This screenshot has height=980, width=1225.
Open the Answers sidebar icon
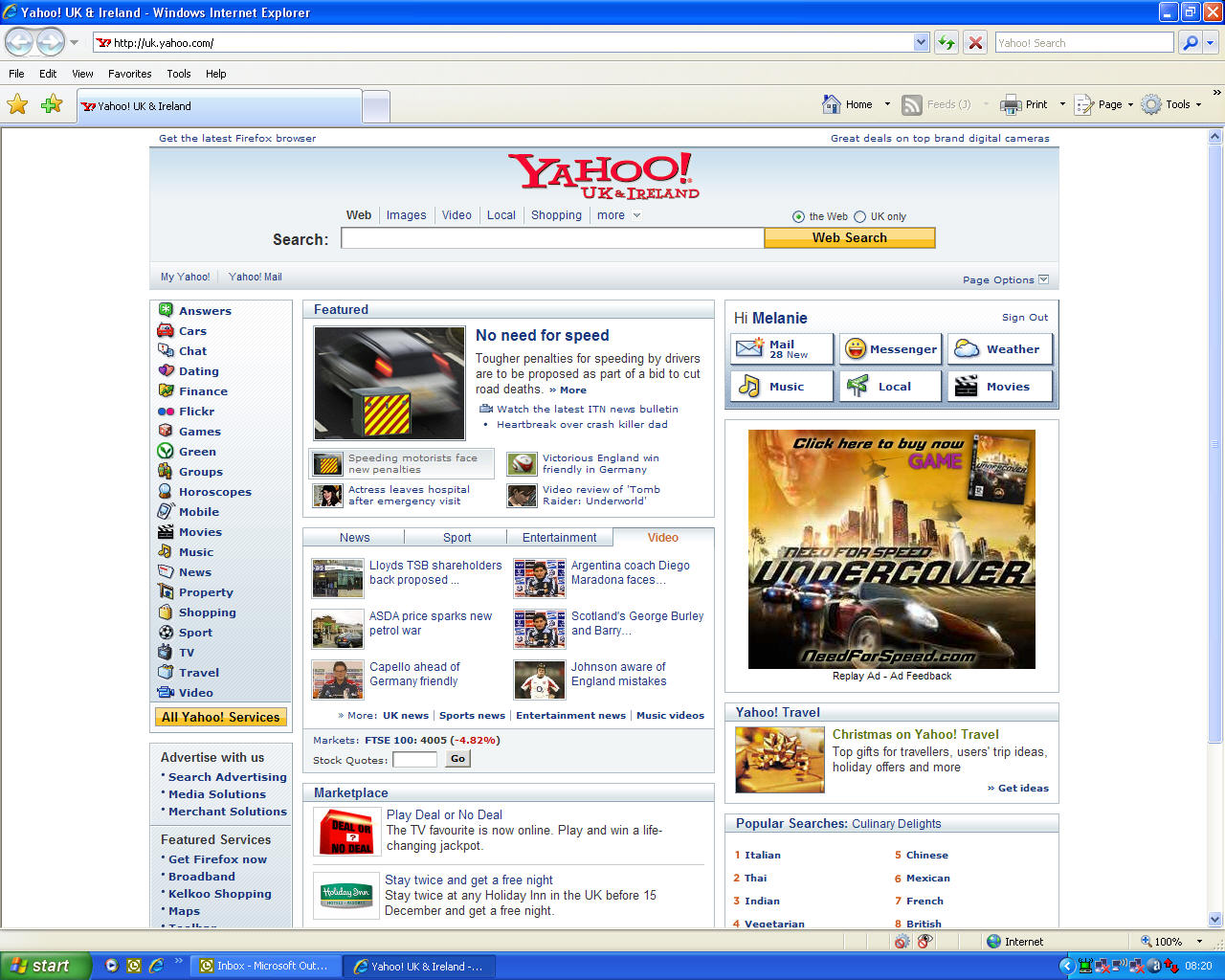click(166, 310)
